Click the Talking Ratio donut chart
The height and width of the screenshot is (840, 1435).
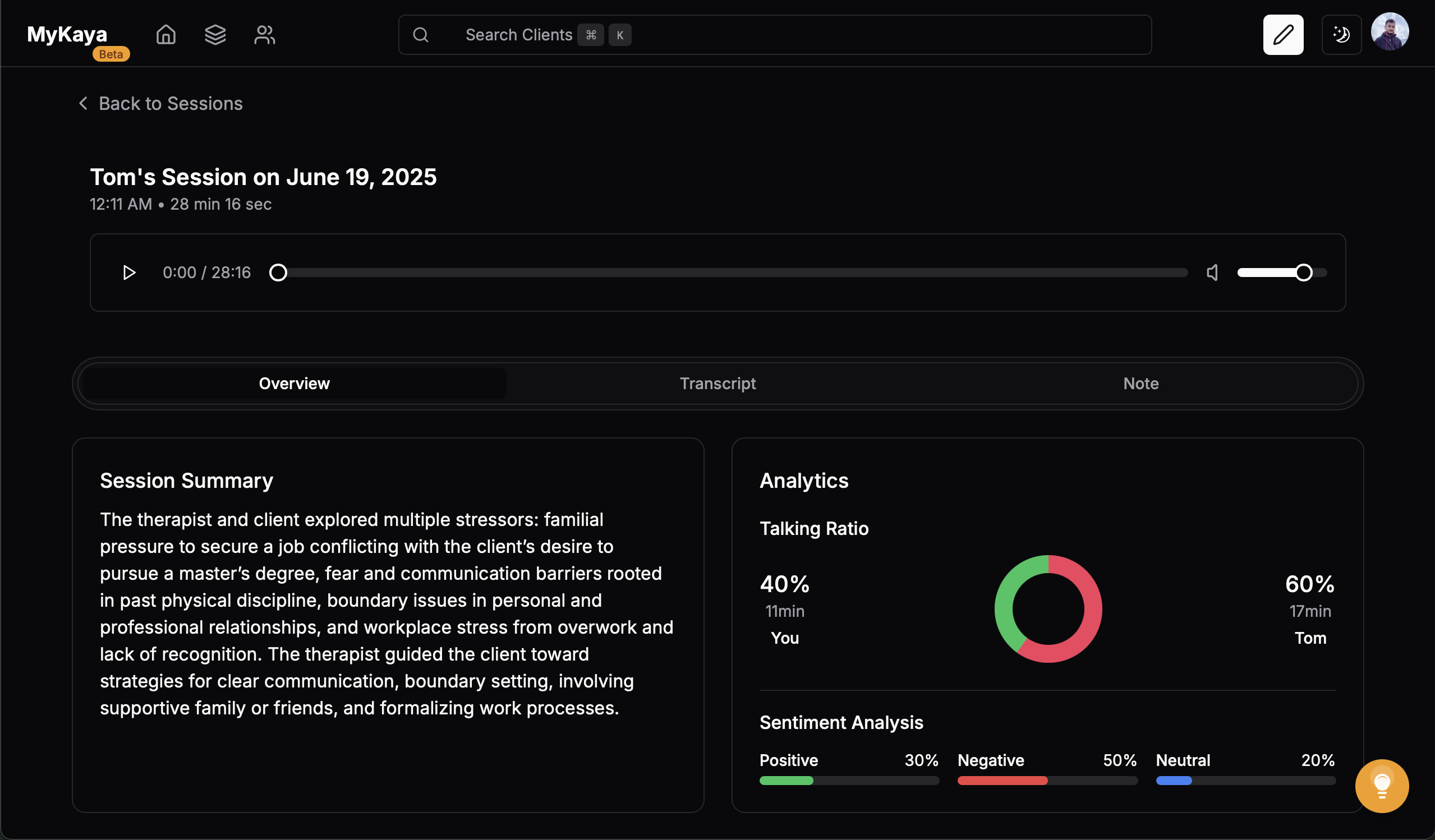(1048, 609)
